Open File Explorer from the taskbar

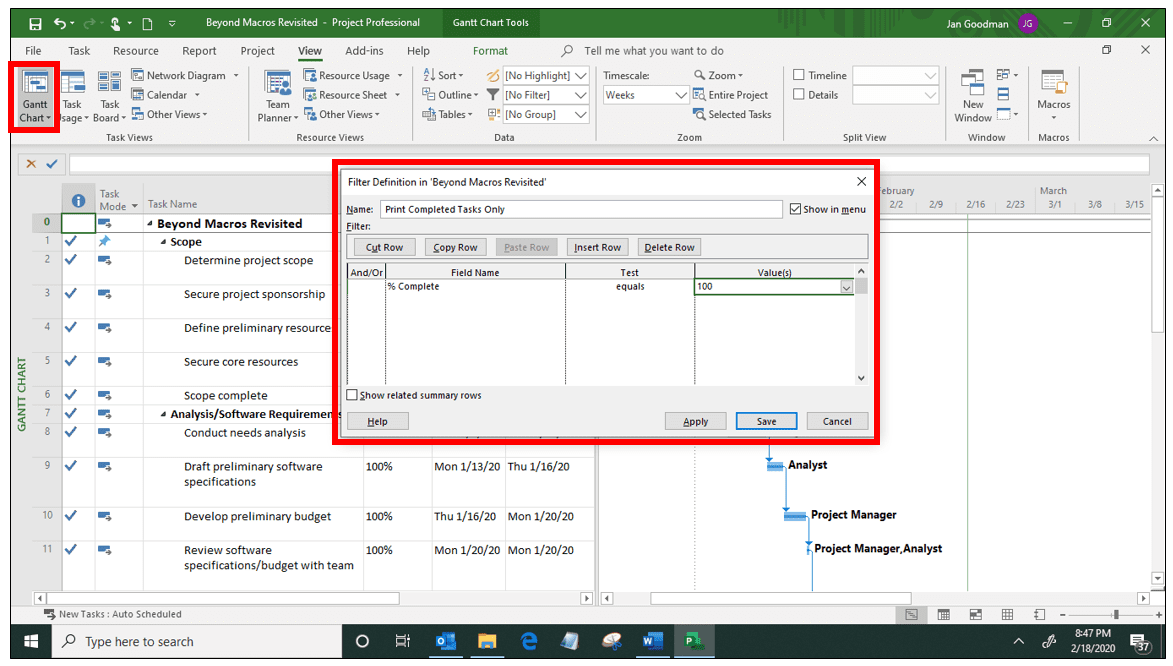click(487, 641)
